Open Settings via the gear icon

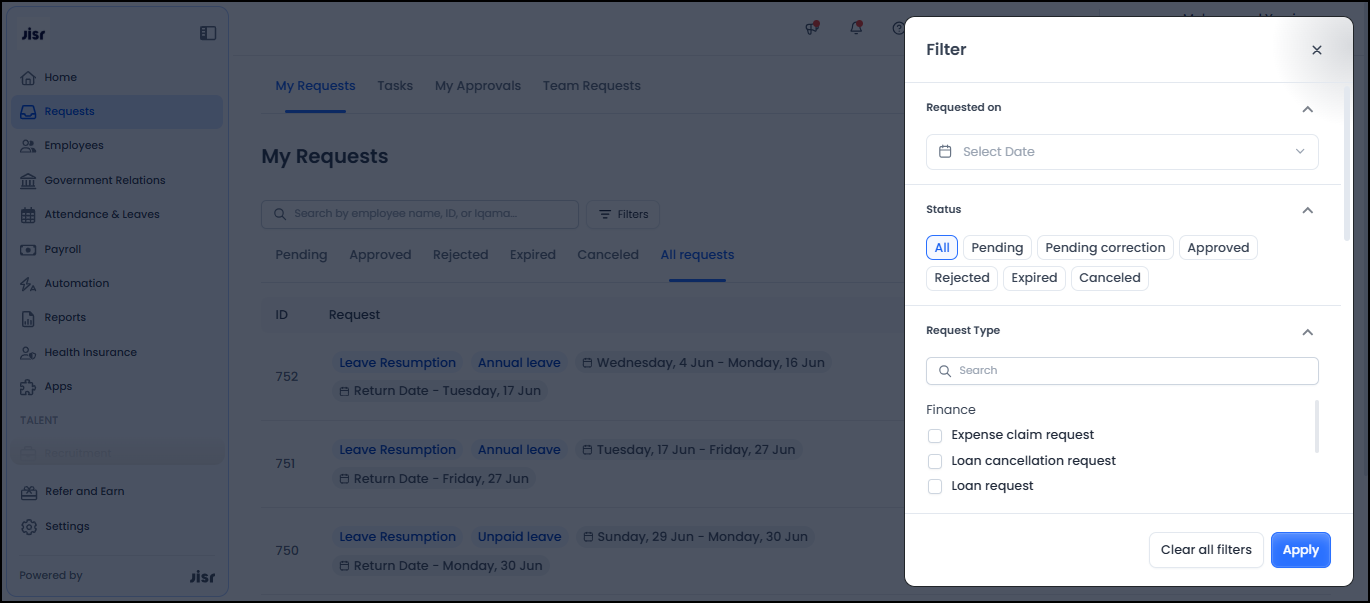click(28, 527)
